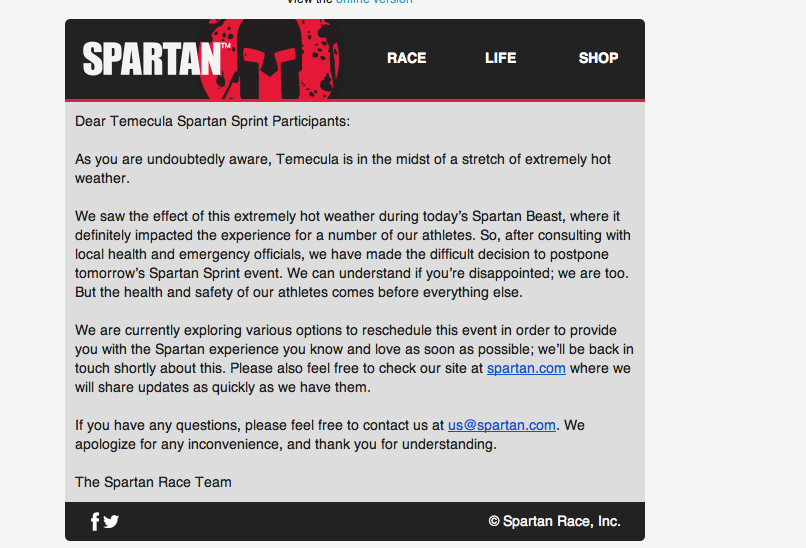Click the © Spartan Race, Inc. footer text
This screenshot has height=548, width=806.
coord(554,521)
